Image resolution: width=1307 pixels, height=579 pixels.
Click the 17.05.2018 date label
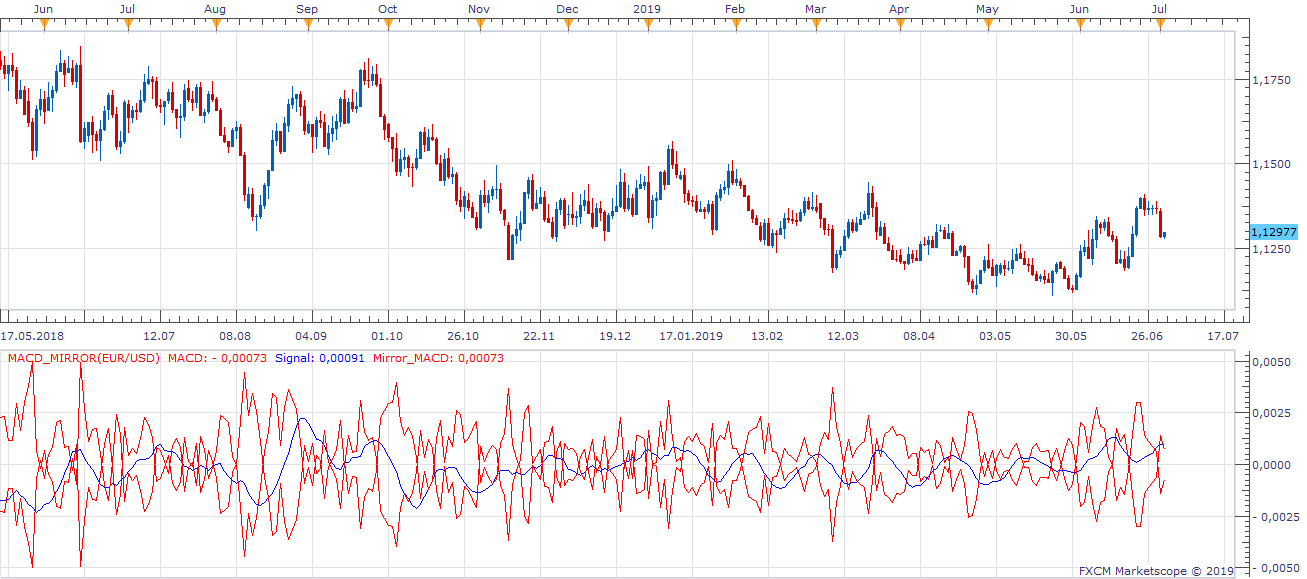(33, 337)
